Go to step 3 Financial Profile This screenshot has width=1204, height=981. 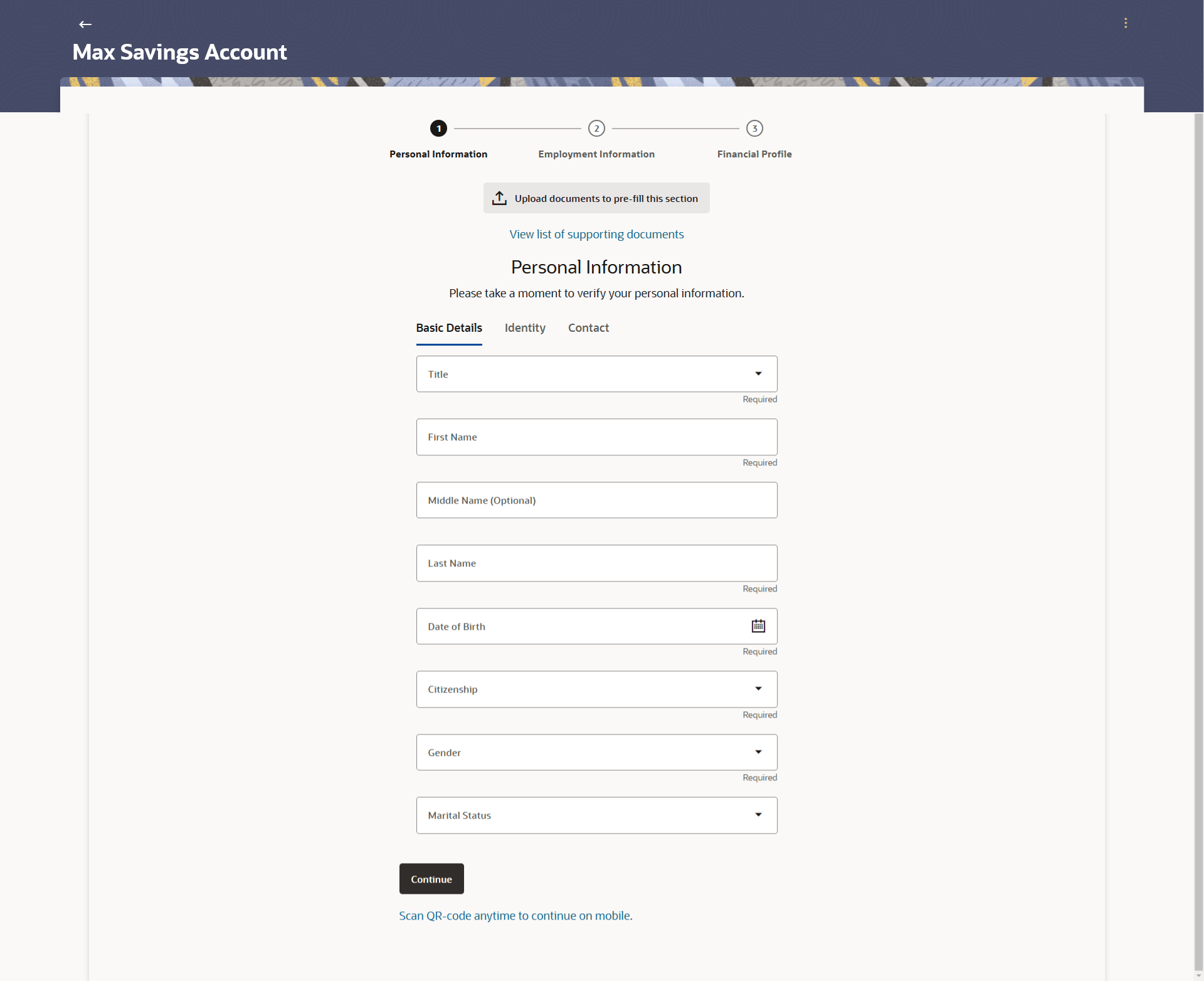(754, 129)
